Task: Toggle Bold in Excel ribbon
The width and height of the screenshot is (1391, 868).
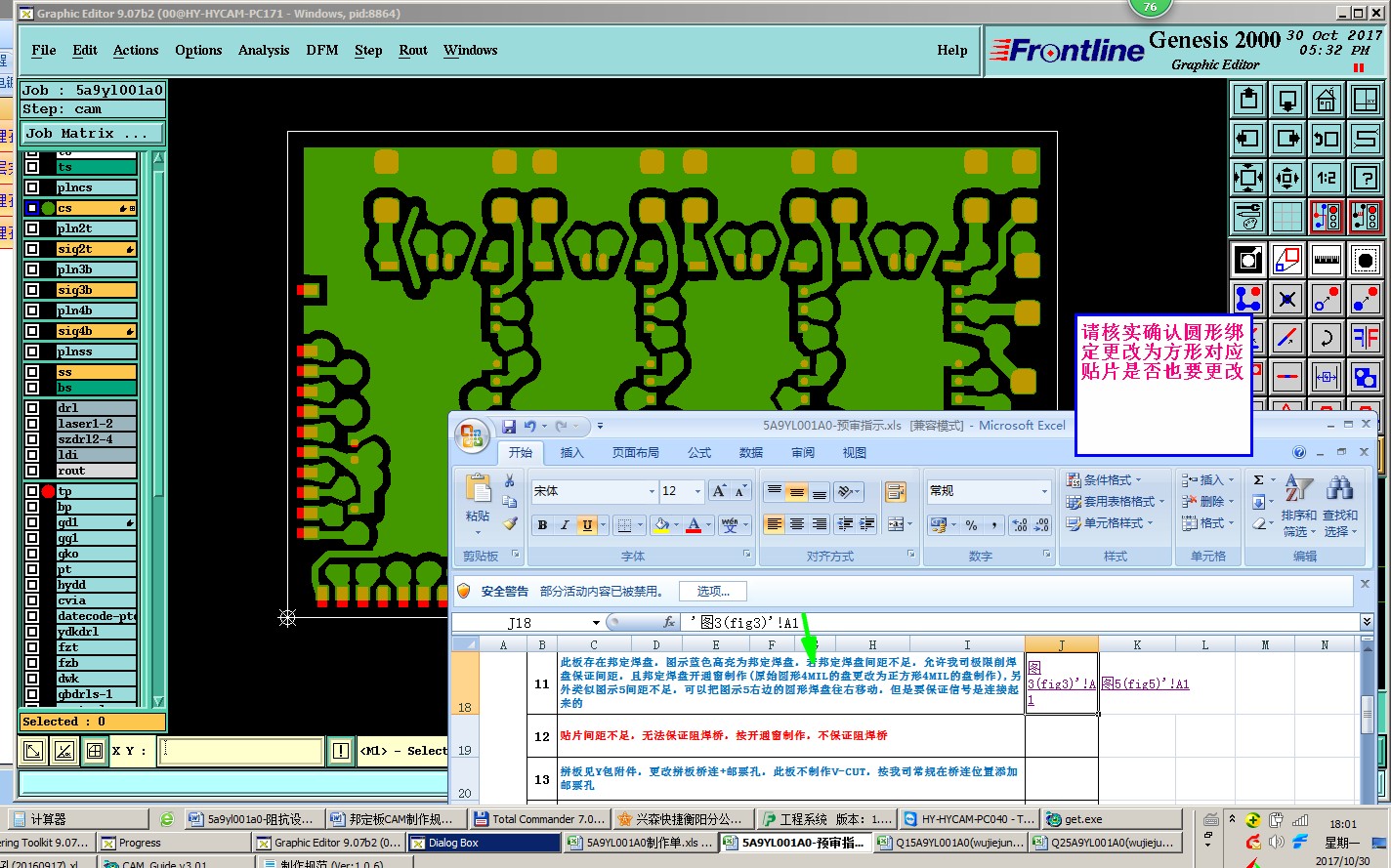Action: click(542, 524)
